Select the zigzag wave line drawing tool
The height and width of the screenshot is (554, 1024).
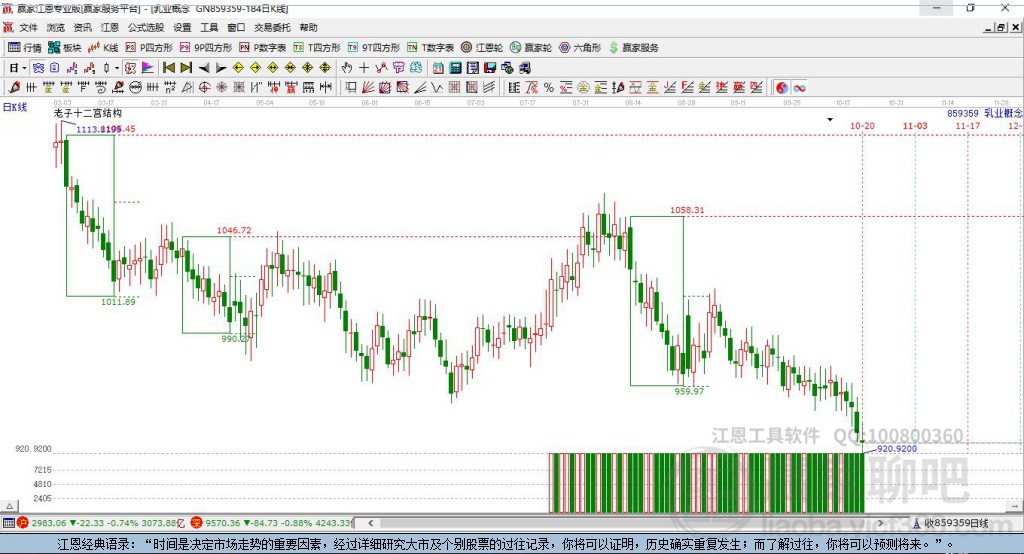(437, 88)
